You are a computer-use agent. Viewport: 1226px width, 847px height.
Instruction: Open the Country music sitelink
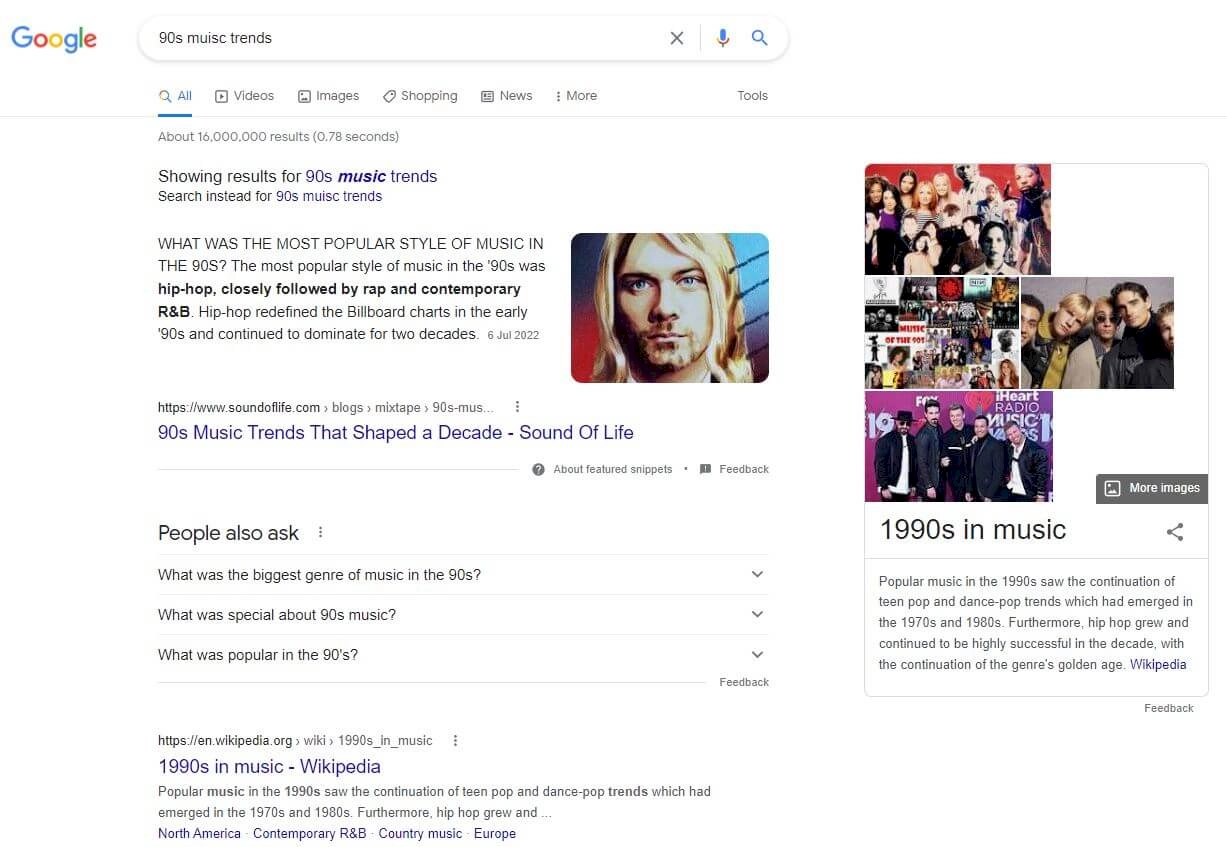tap(420, 833)
